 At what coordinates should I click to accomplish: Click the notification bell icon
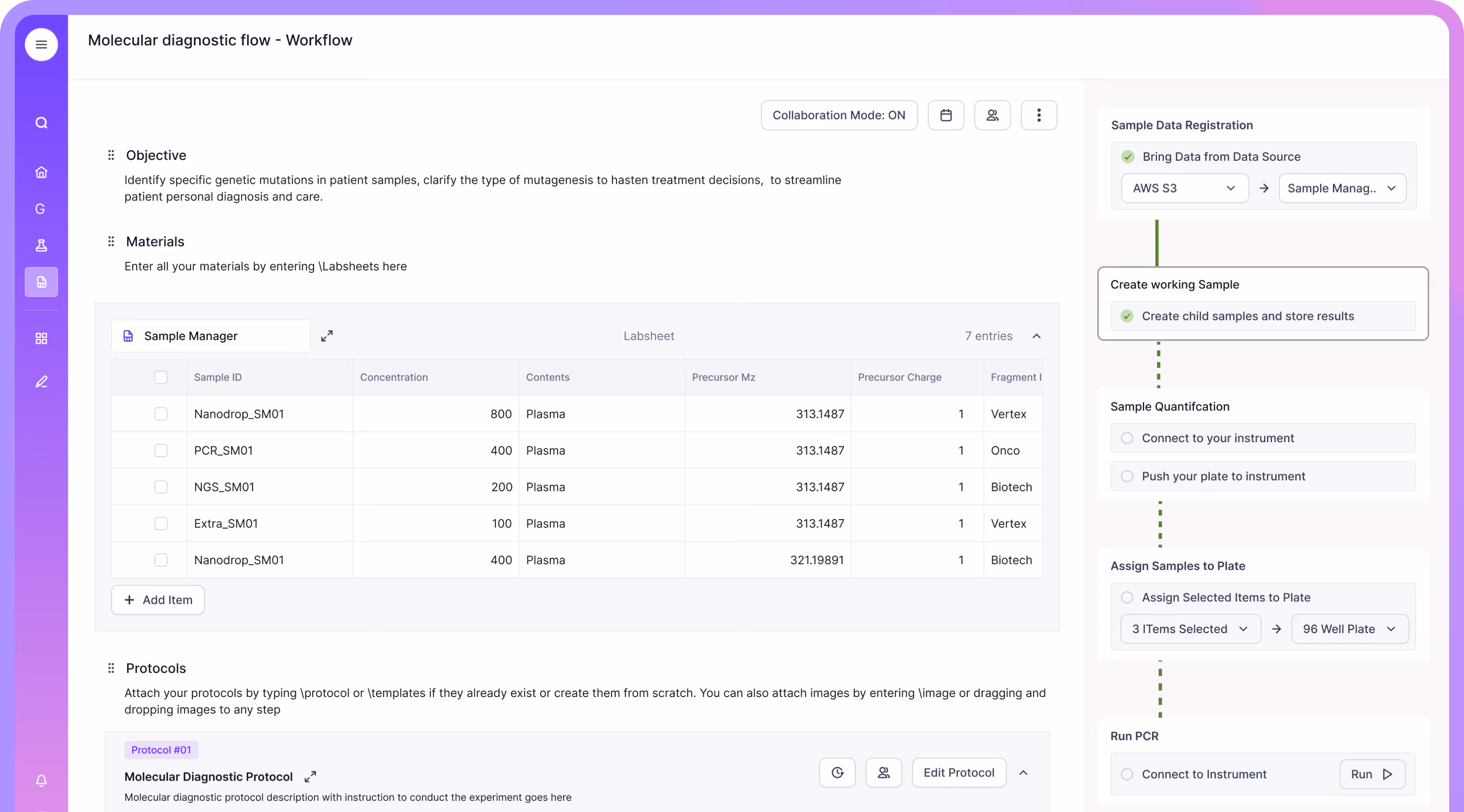pyautogui.click(x=41, y=781)
